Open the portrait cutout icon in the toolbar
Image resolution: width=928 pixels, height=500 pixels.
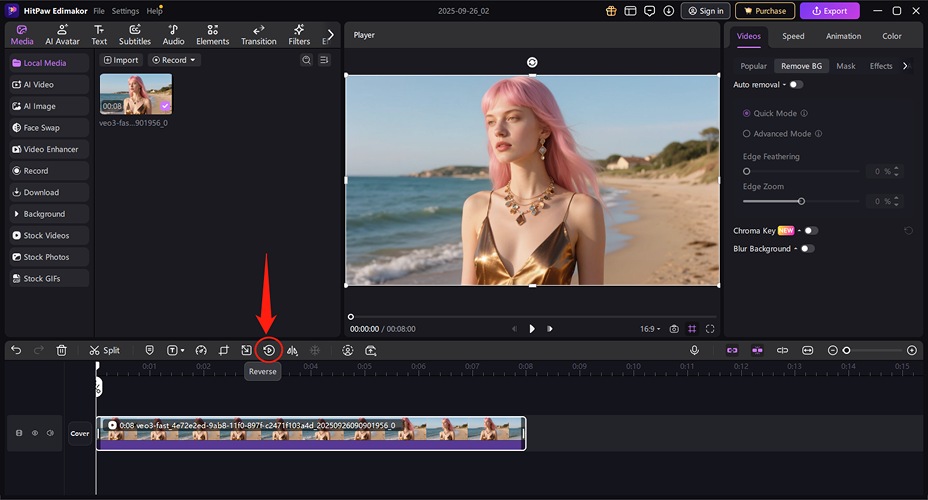tap(347, 350)
